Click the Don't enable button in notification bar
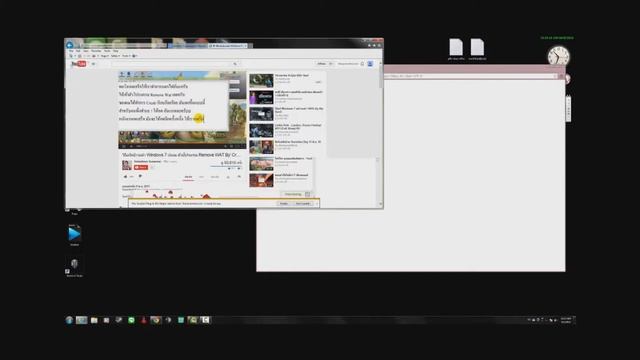640x360 pixels. click(x=303, y=203)
